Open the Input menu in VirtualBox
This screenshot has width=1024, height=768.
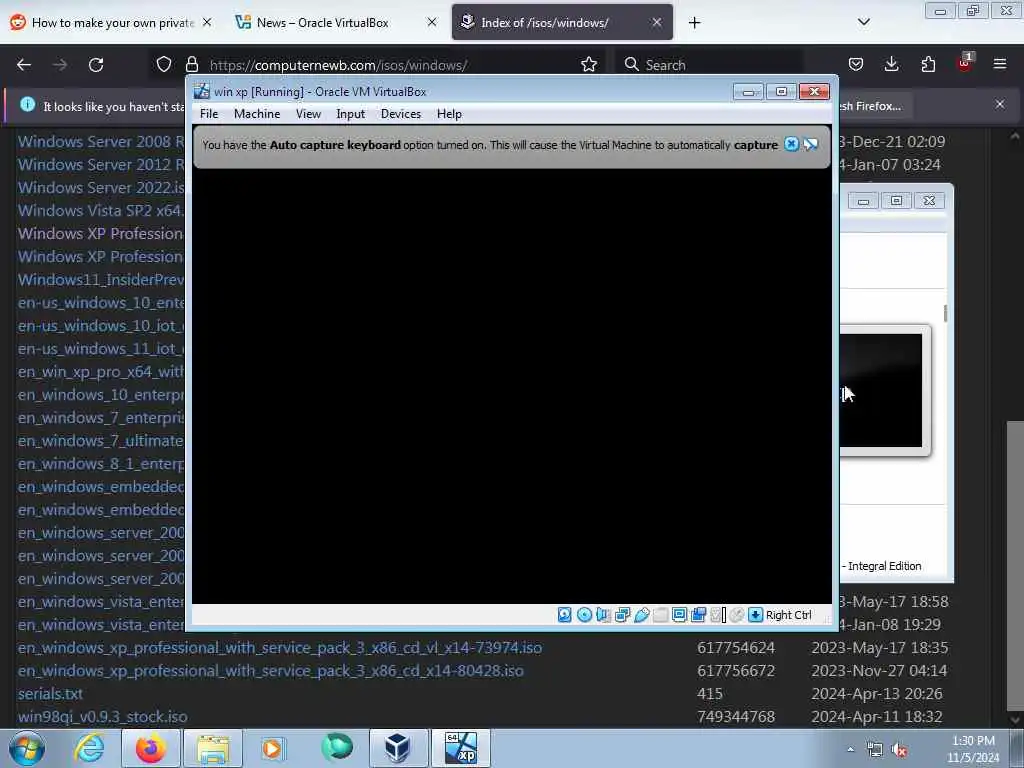click(x=351, y=114)
